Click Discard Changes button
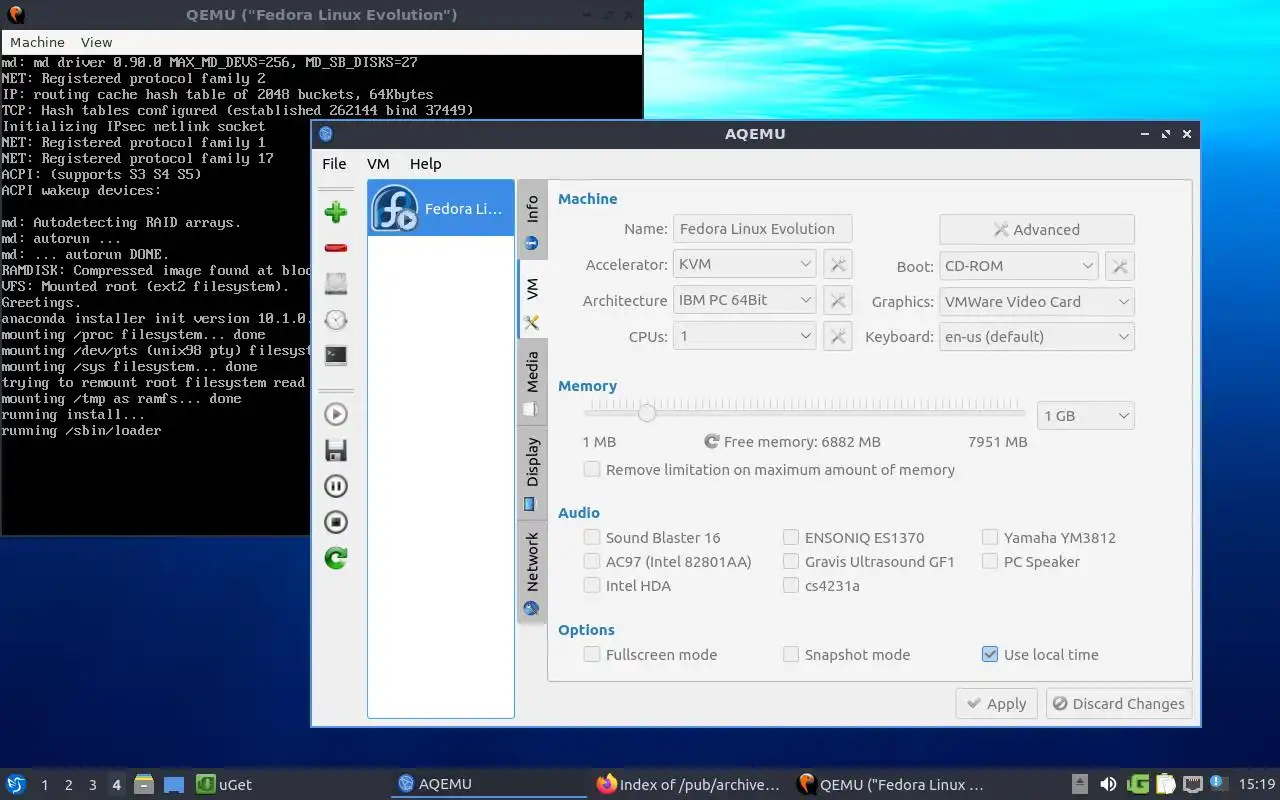 (1119, 704)
